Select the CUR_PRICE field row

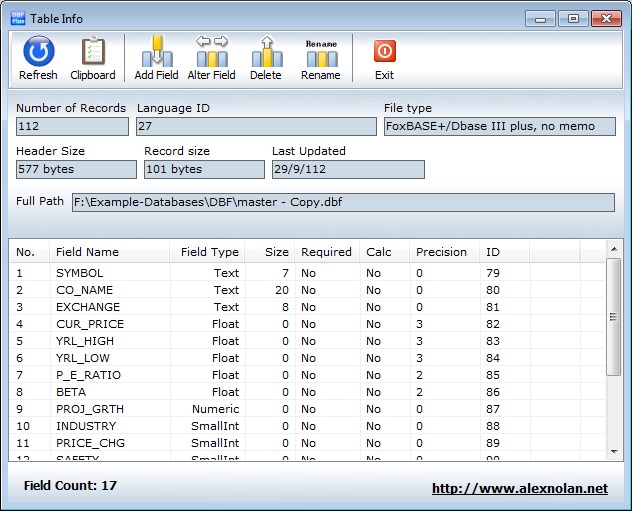click(88, 324)
